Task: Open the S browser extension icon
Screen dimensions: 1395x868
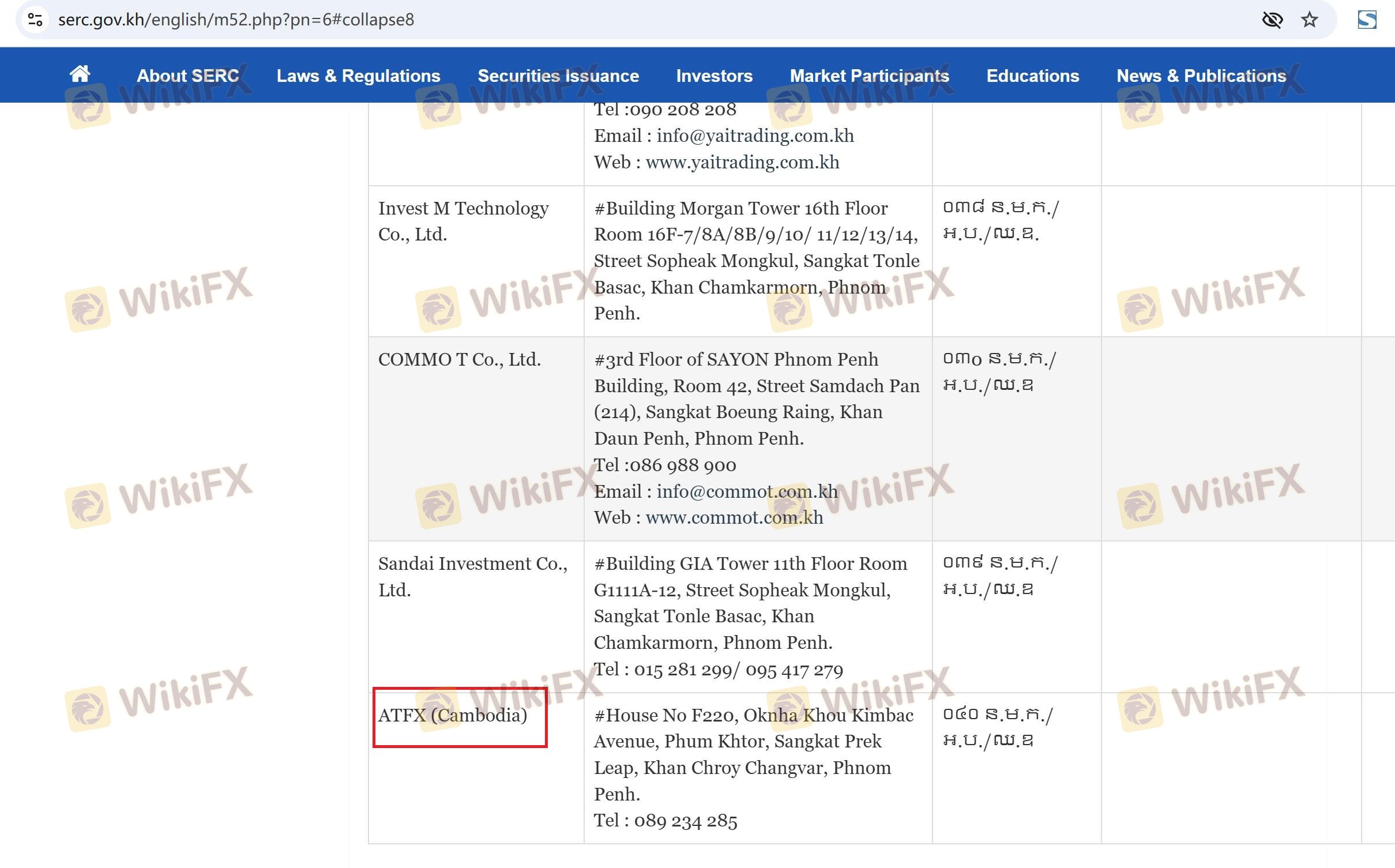Action: [x=1366, y=20]
